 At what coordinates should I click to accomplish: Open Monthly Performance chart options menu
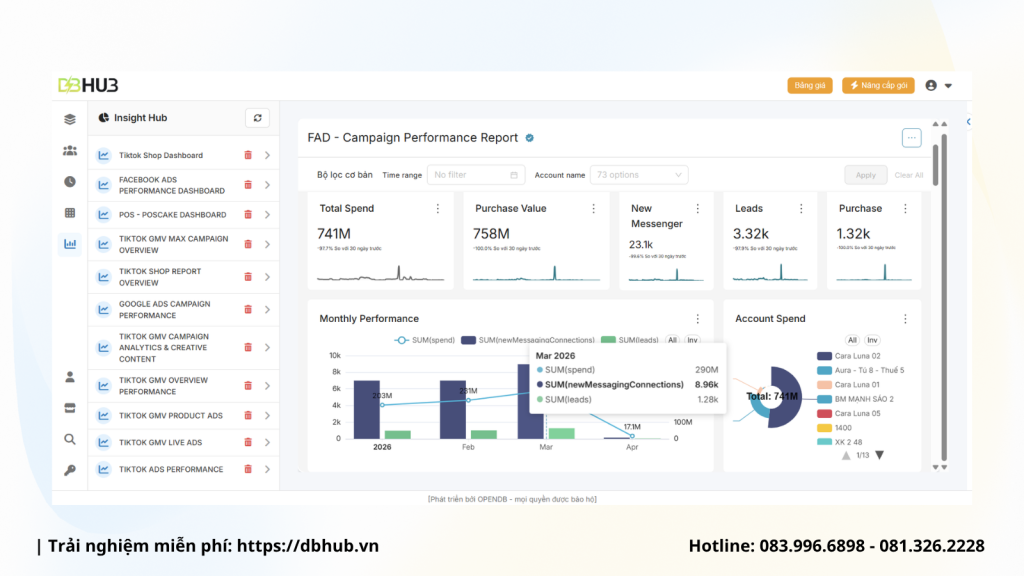(x=697, y=319)
